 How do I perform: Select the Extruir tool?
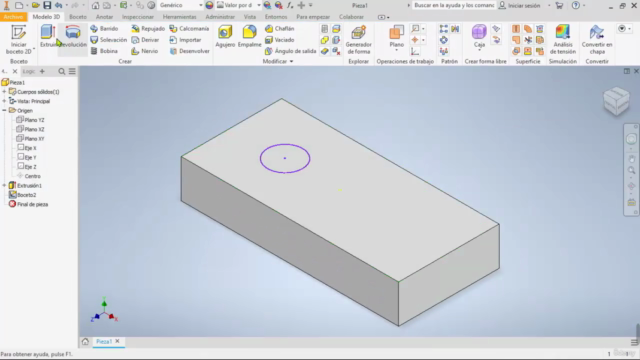[x=48, y=36]
